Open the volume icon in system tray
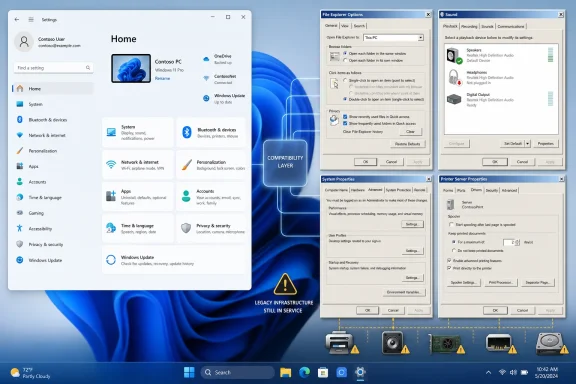Viewport: 576px width, 384px height. click(513, 372)
